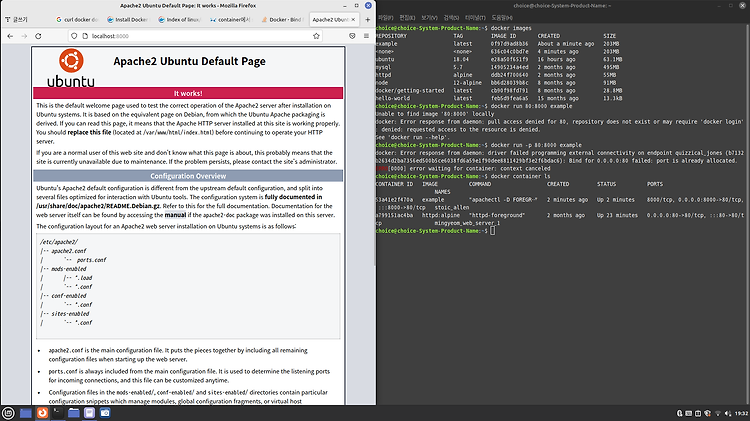Open the terminal 보기(V) menu
Screen dimensions: 750x421
[x=429, y=18]
